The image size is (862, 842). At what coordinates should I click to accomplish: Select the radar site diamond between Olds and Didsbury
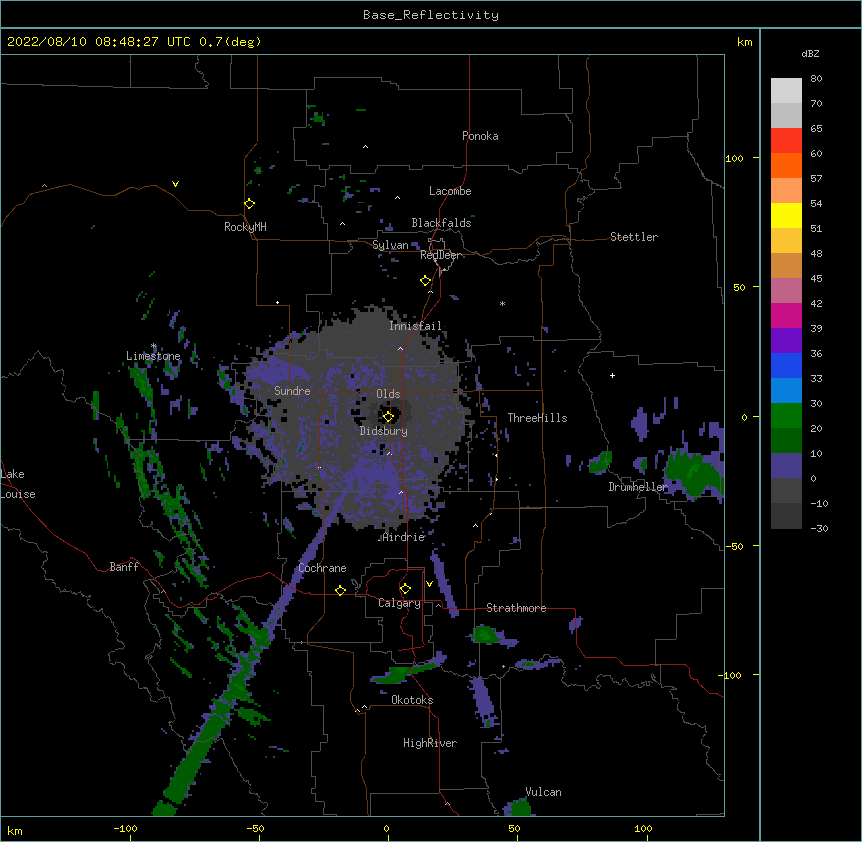pyautogui.click(x=389, y=416)
